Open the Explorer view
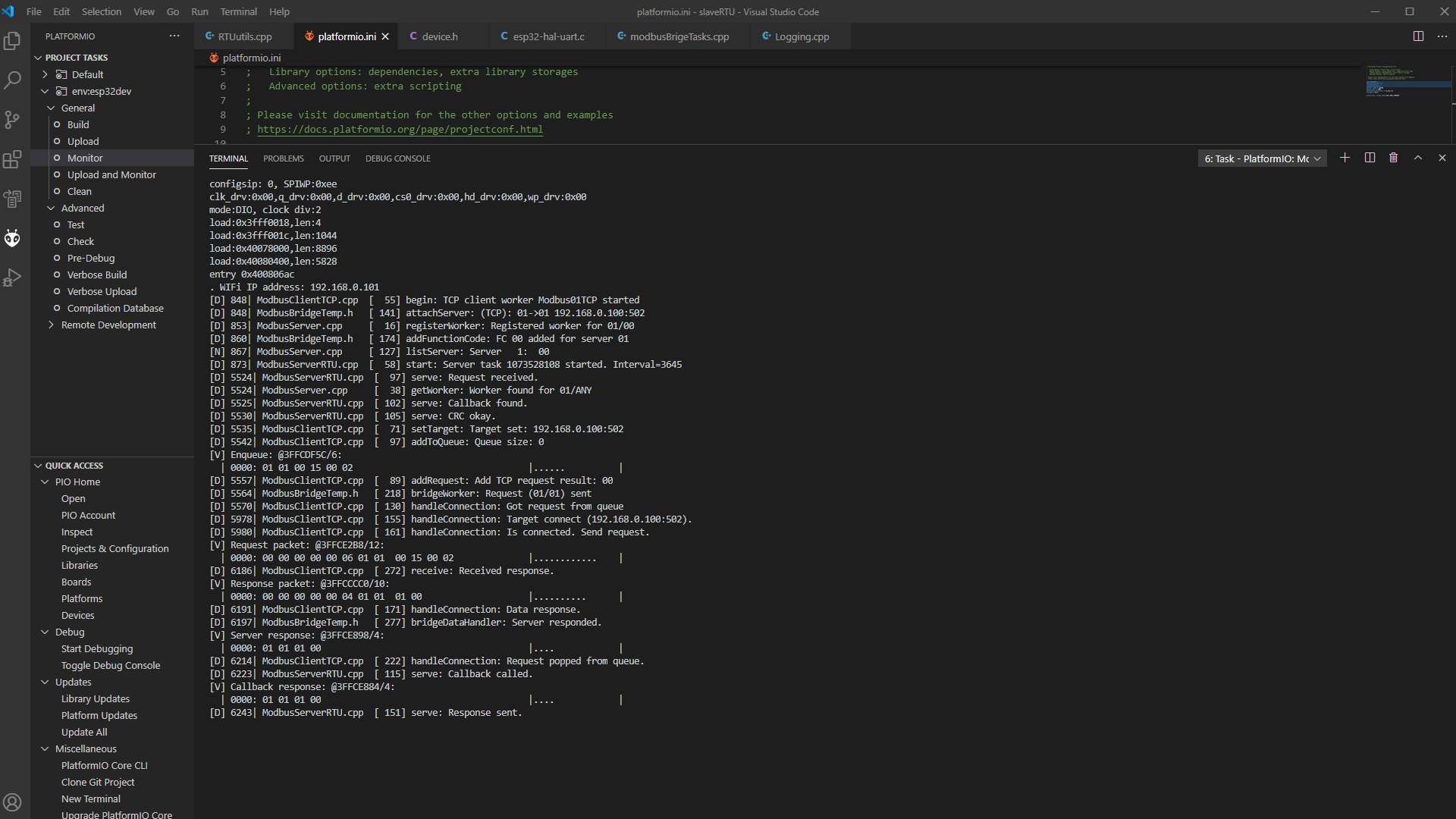This screenshot has height=819, width=1456. click(12, 42)
